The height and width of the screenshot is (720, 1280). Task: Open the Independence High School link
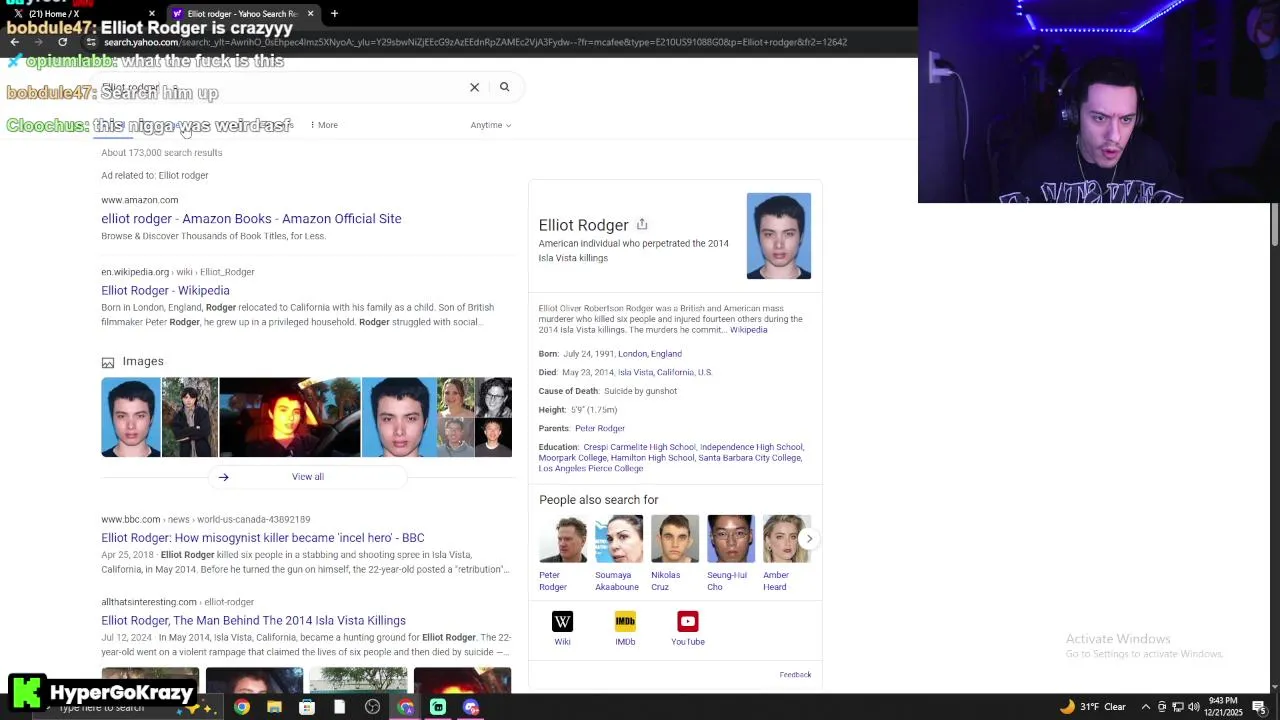pyautogui.click(x=751, y=447)
